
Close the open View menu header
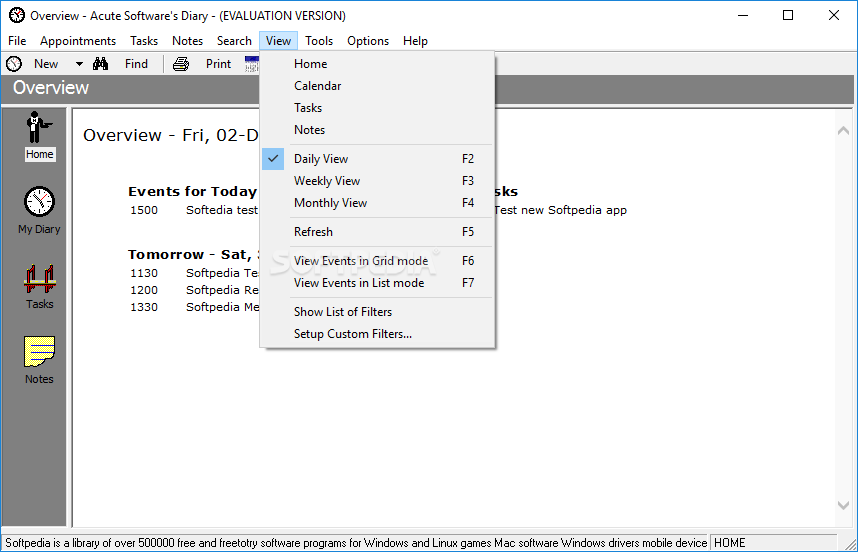(279, 41)
